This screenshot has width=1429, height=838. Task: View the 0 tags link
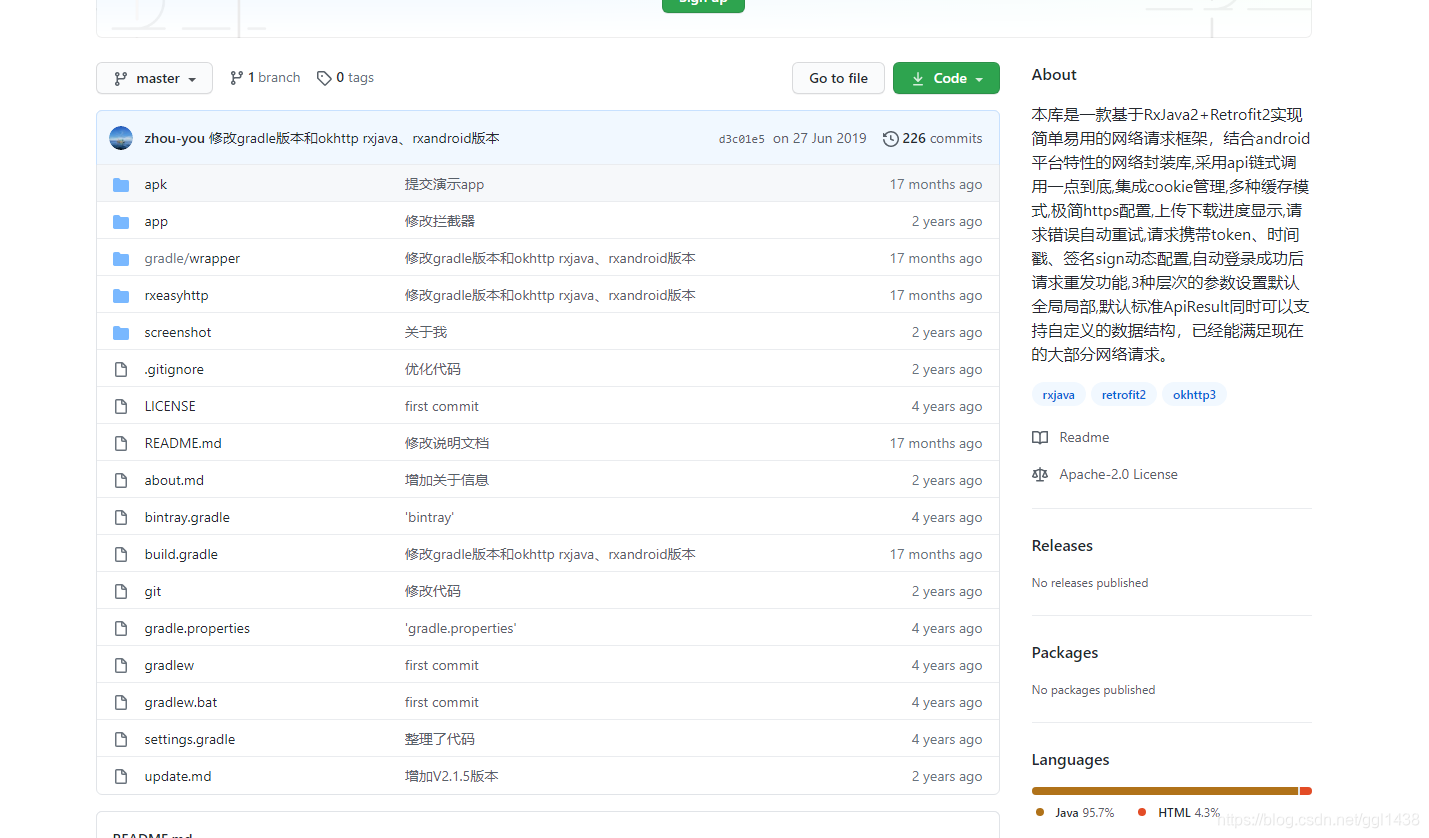pyautogui.click(x=345, y=78)
